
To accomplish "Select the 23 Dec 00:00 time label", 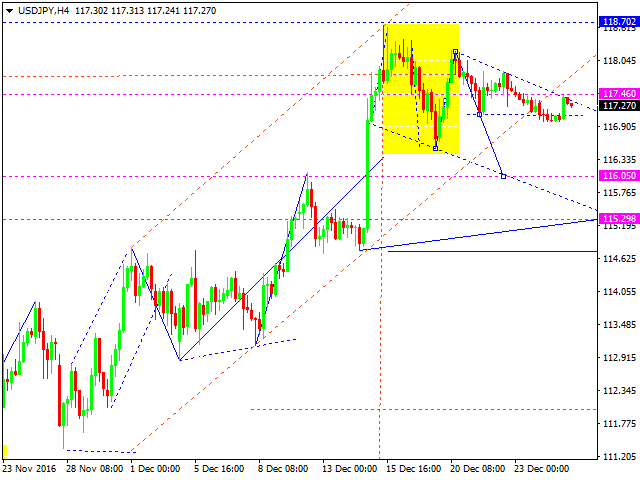I will (541, 469).
